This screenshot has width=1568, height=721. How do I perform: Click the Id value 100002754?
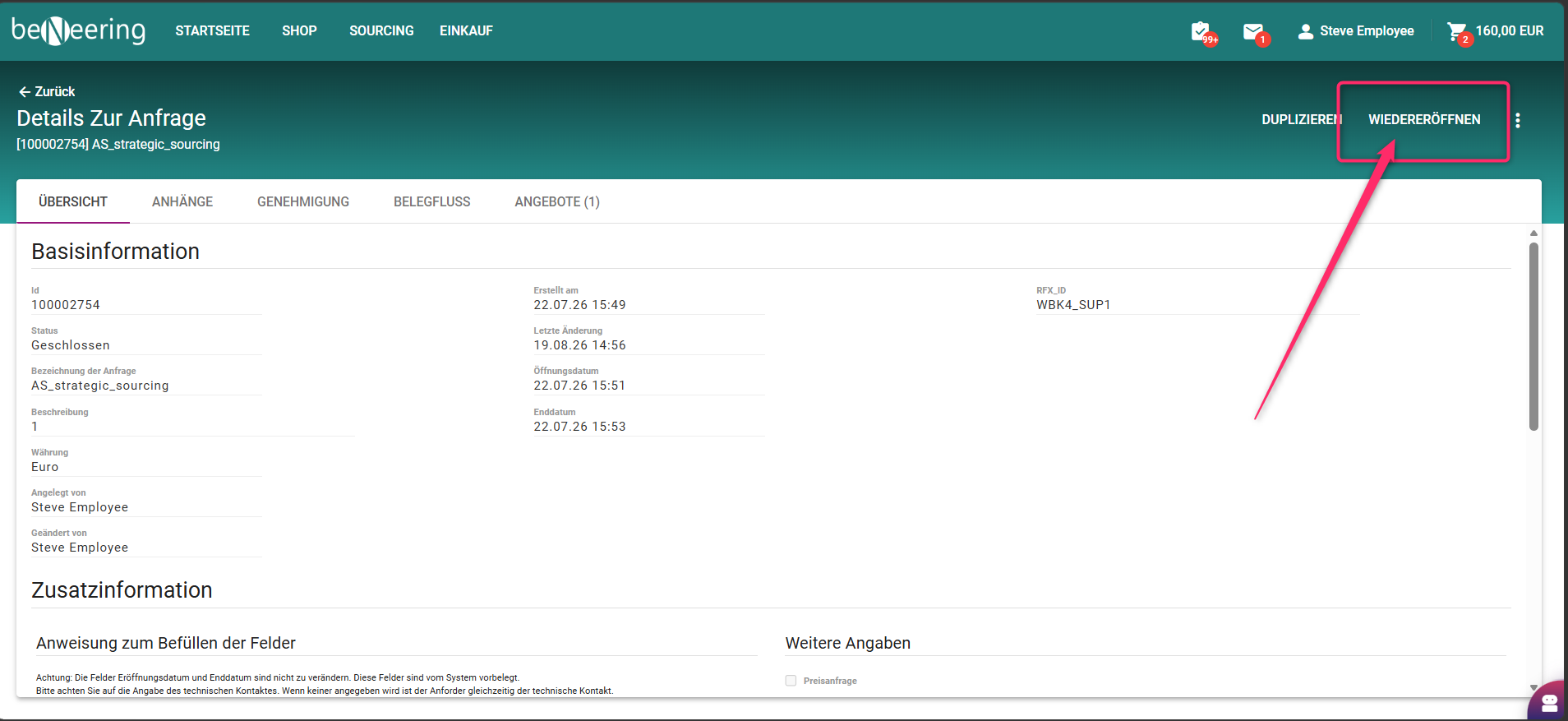[x=66, y=305]
